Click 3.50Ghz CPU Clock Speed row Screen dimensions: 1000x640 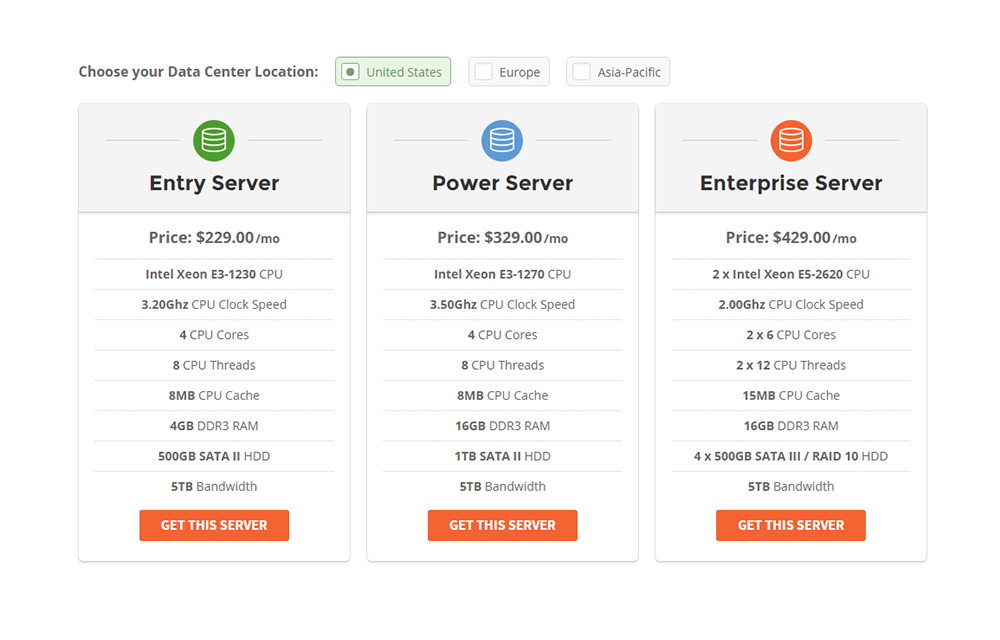coord(503,305)
